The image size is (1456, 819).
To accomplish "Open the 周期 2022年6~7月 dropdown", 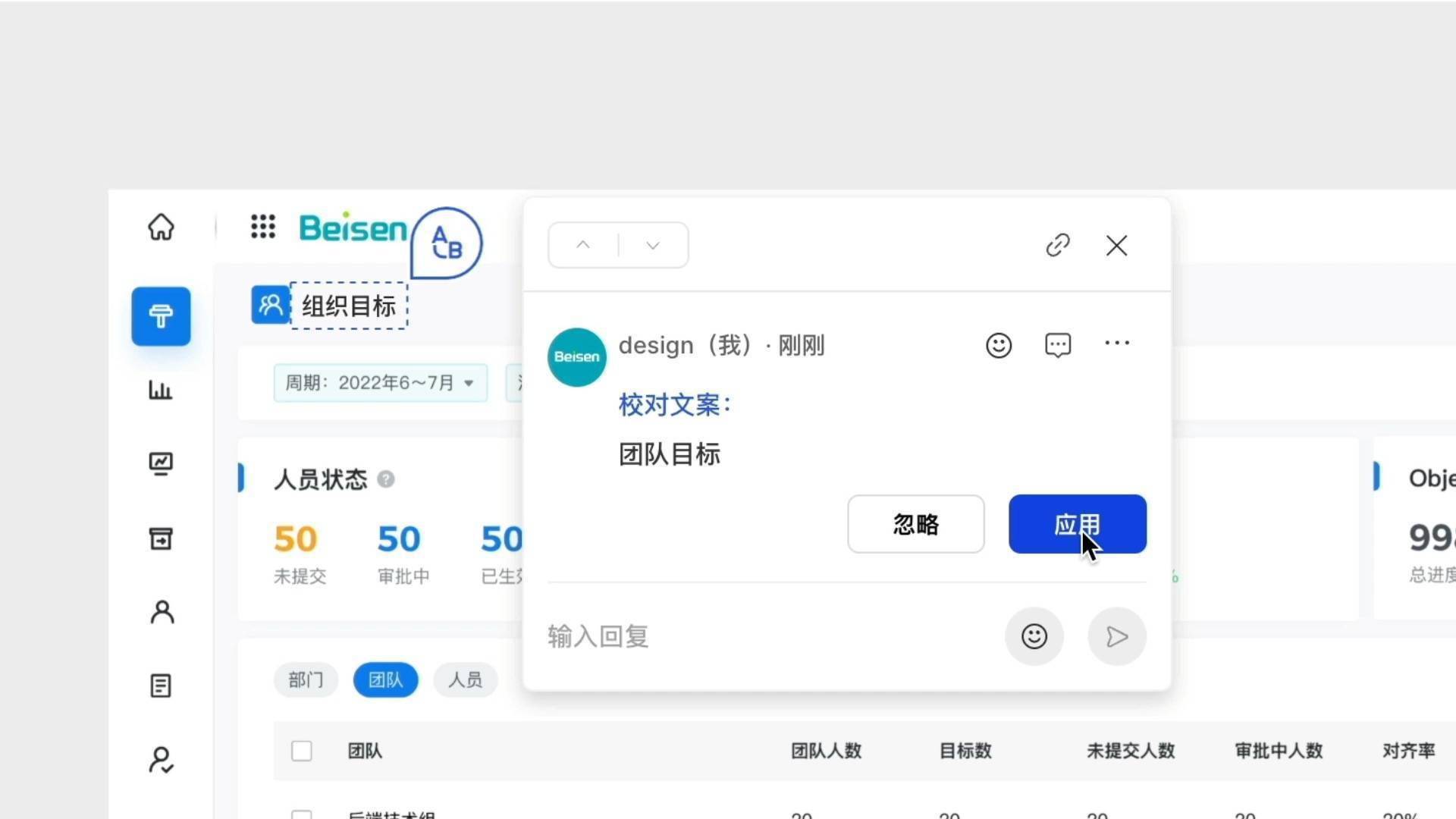I will [x=380, y=382].
